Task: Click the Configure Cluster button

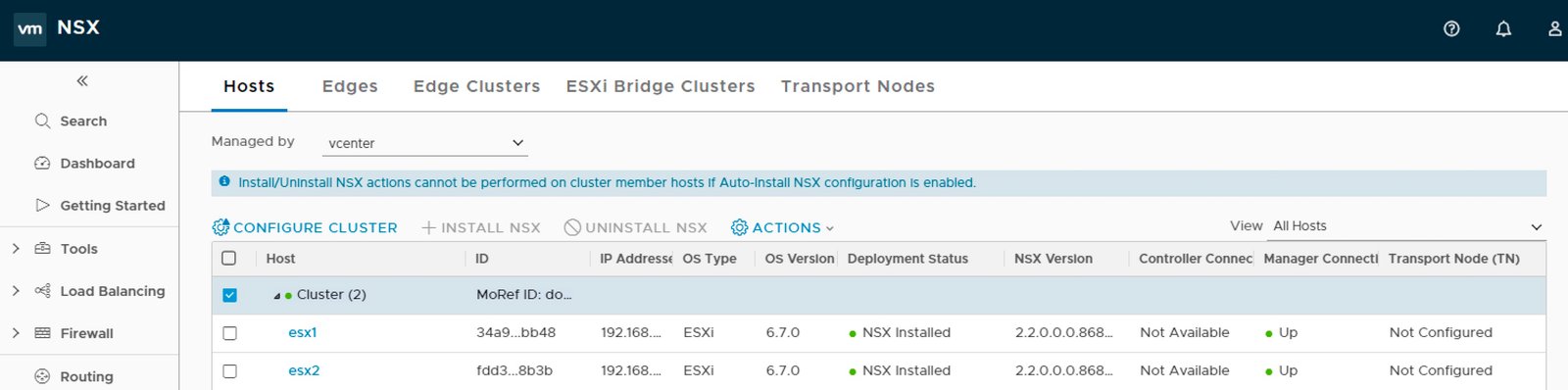Action: pos(305,227)
